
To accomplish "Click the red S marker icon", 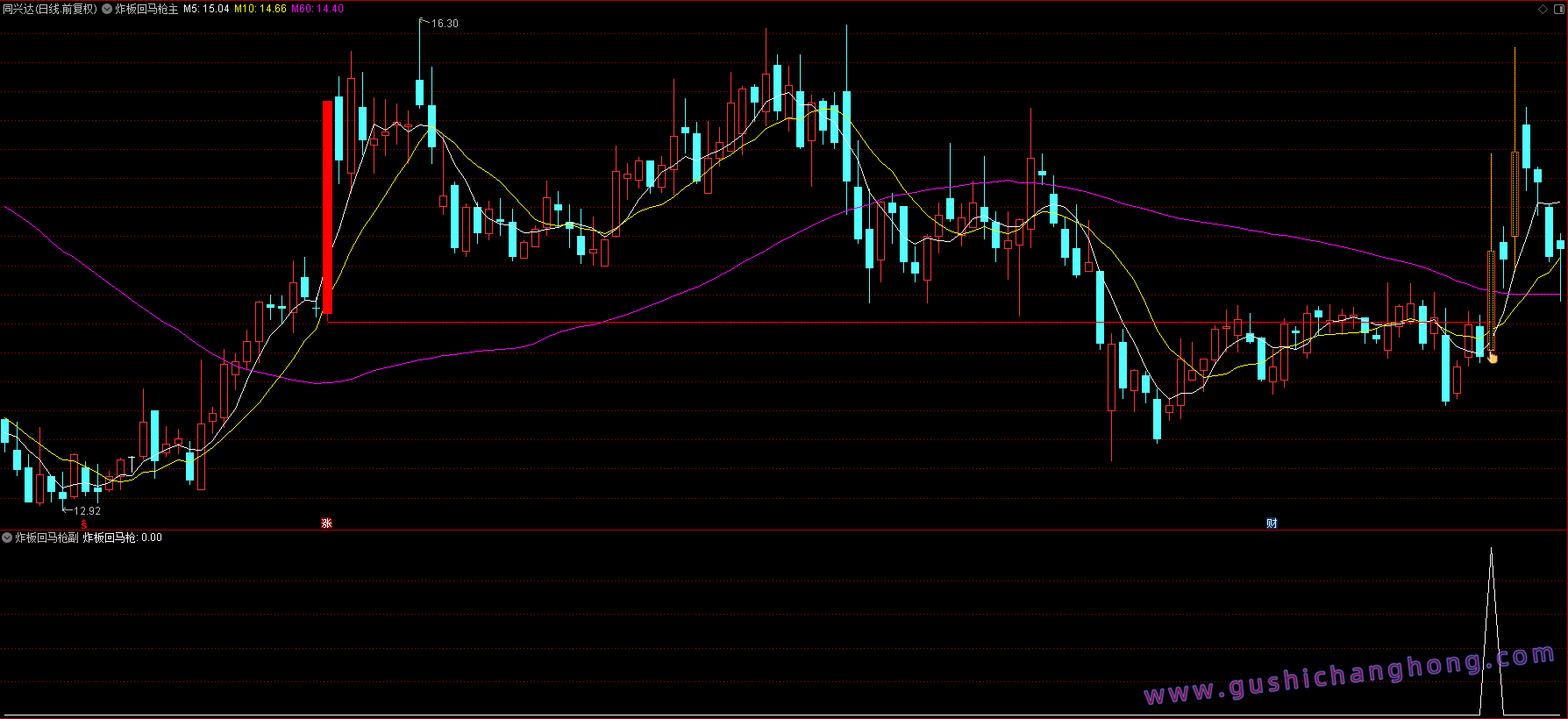I will (x=84, y=524).
